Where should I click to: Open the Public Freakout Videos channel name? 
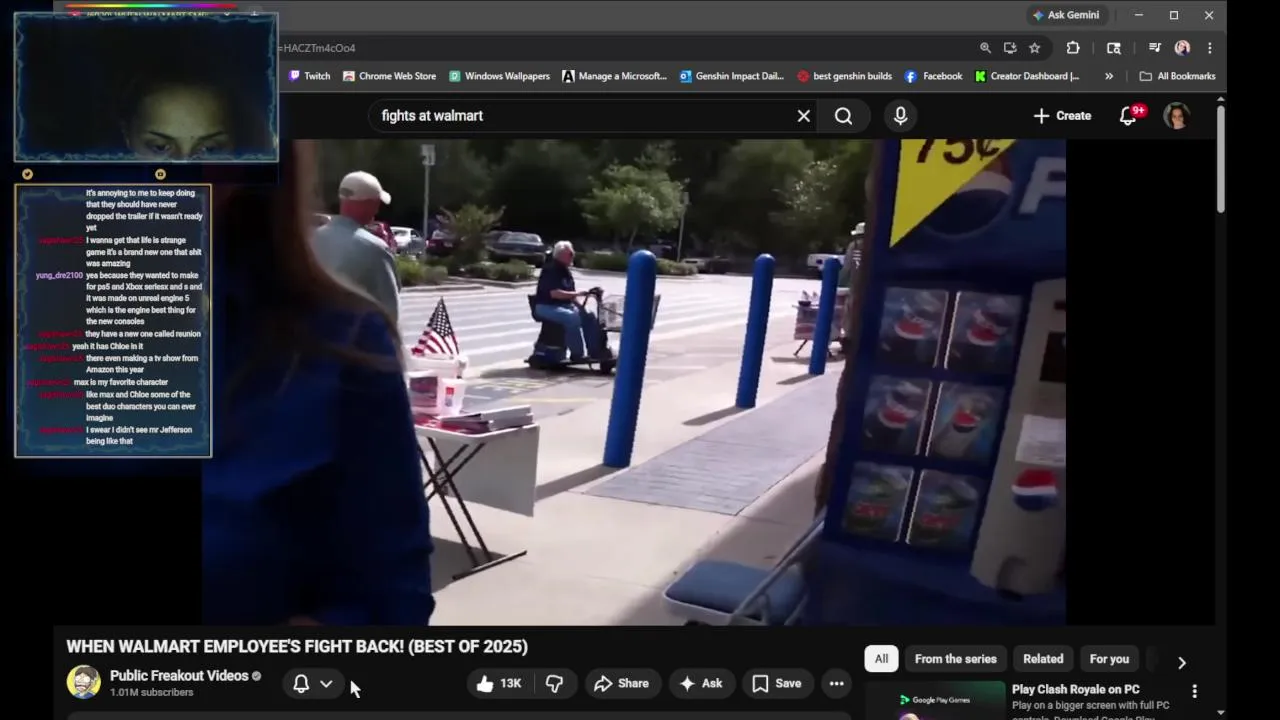click(179, 676)
